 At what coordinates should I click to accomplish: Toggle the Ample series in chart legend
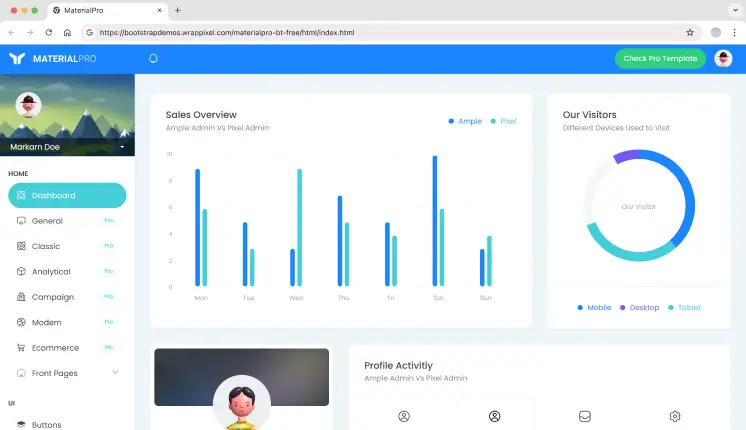pyautogui.click(x=465, y=121)
